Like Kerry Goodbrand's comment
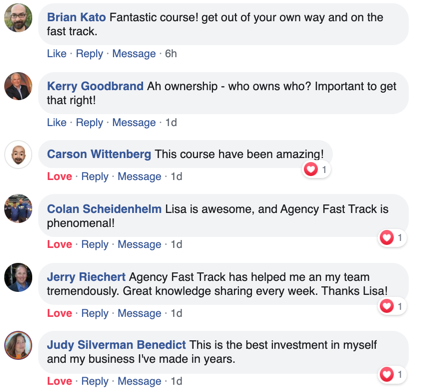425x392 pixels. [x=57, y=123]
